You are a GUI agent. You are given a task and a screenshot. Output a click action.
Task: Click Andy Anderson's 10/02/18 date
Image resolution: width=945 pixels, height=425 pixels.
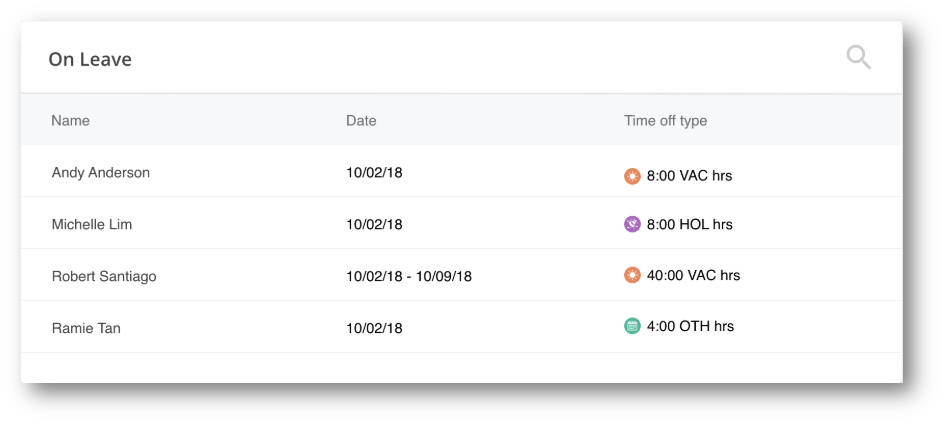point(374,173)
